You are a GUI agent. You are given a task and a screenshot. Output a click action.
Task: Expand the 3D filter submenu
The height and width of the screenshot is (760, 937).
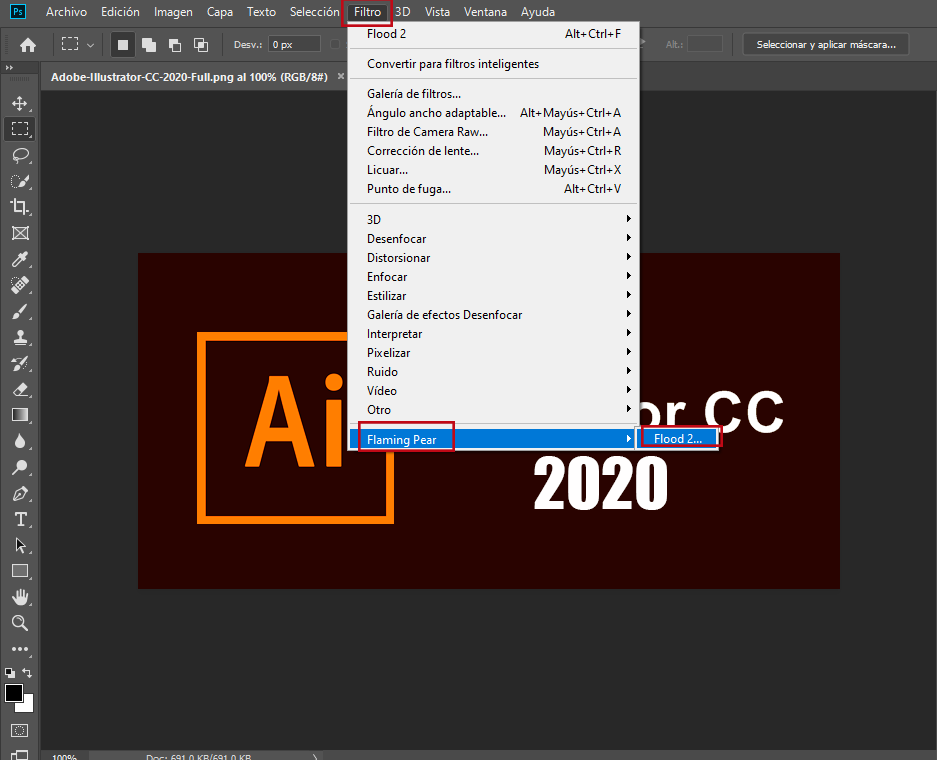[493, 219]
